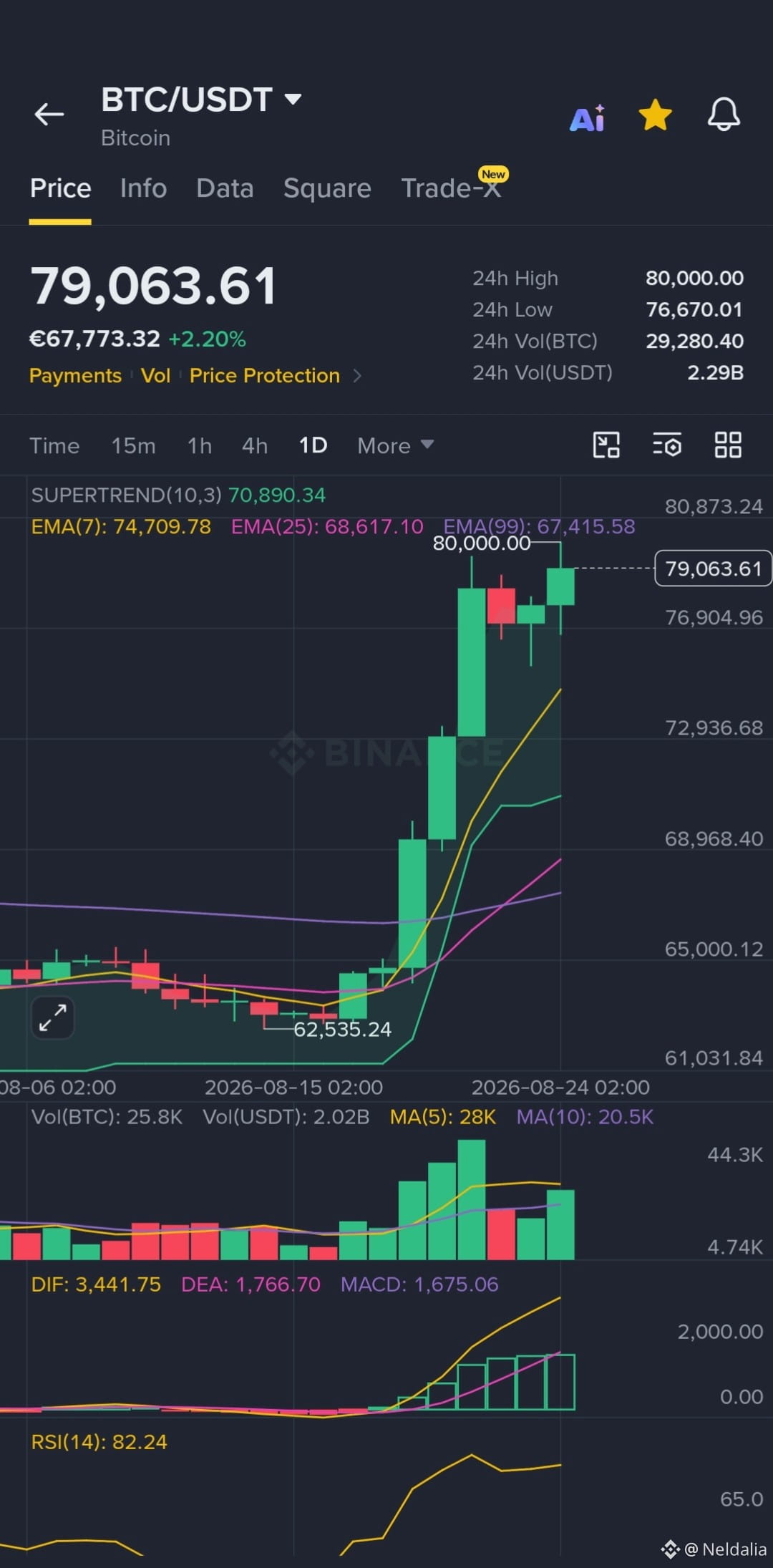Expand the BTC/USDT pair dropdown
Viewport: 773px width, 1568px height.
click(x=292, y=99)
